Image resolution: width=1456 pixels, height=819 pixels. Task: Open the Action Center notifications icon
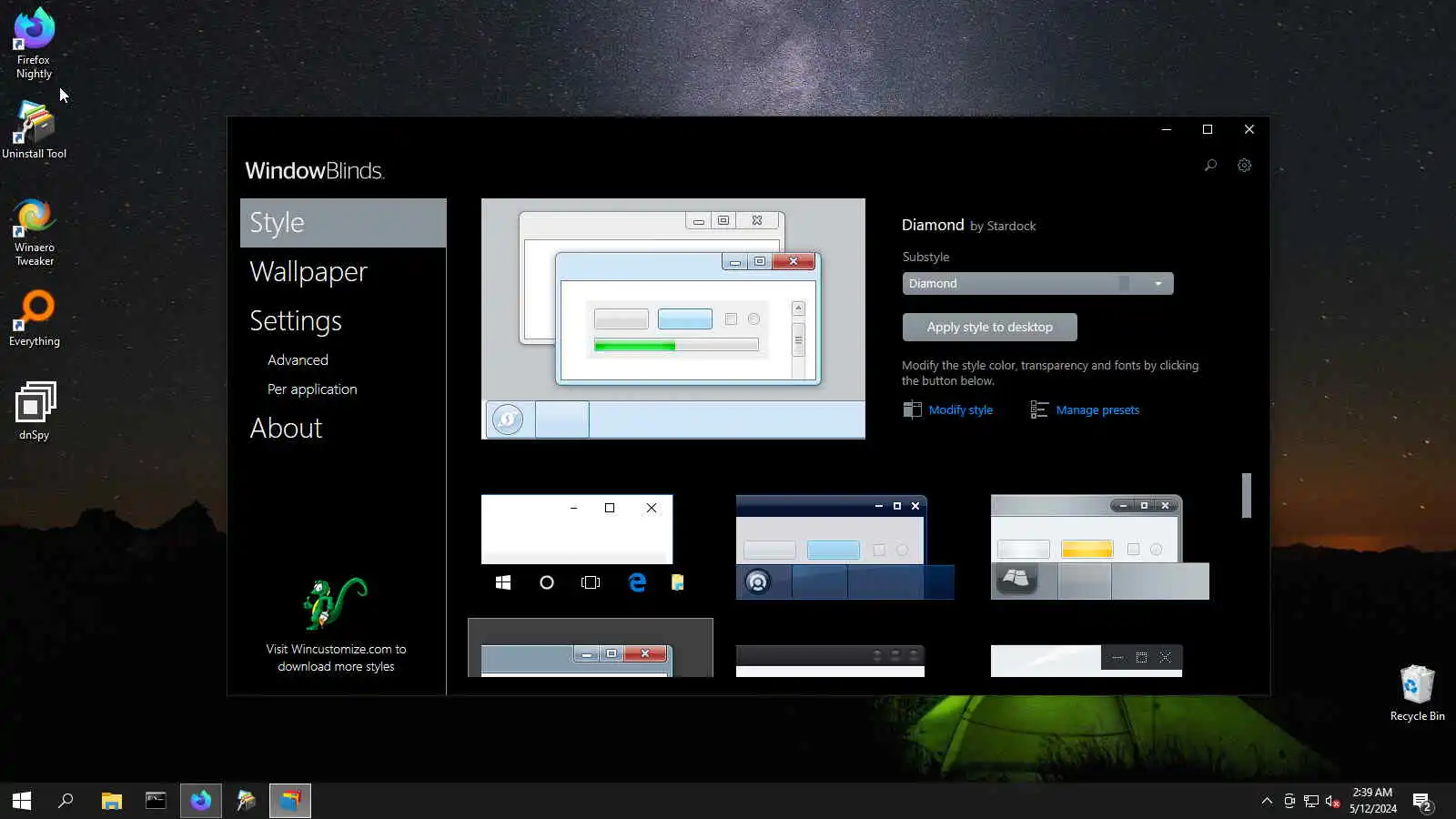click(x=1422, y=802)
